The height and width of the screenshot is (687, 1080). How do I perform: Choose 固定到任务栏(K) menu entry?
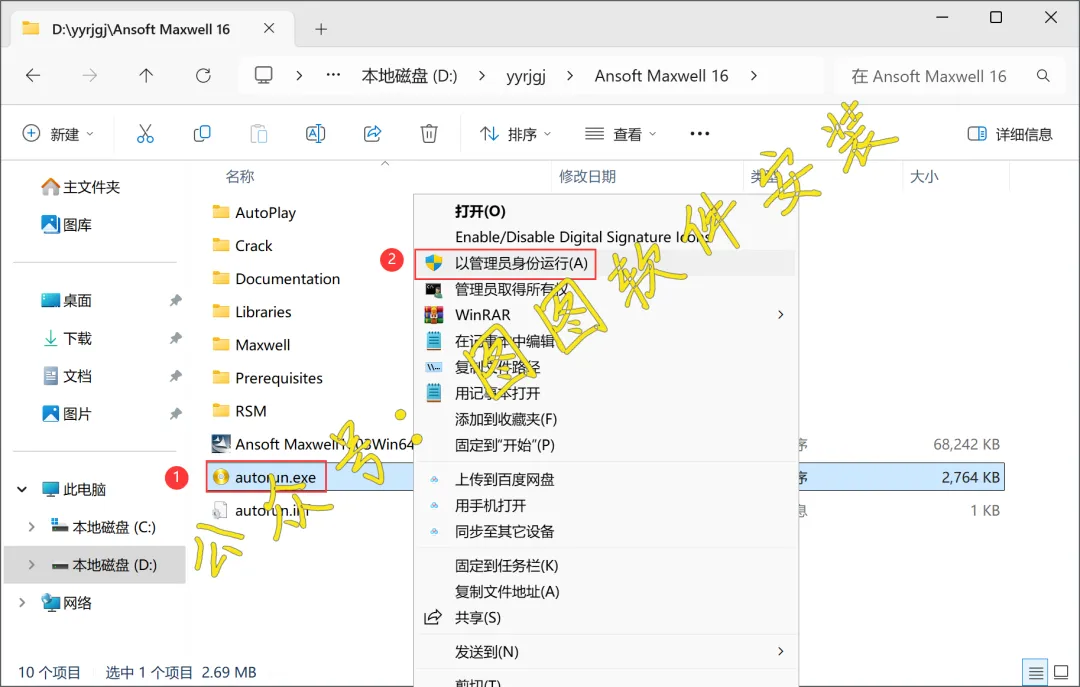point(606,566)
